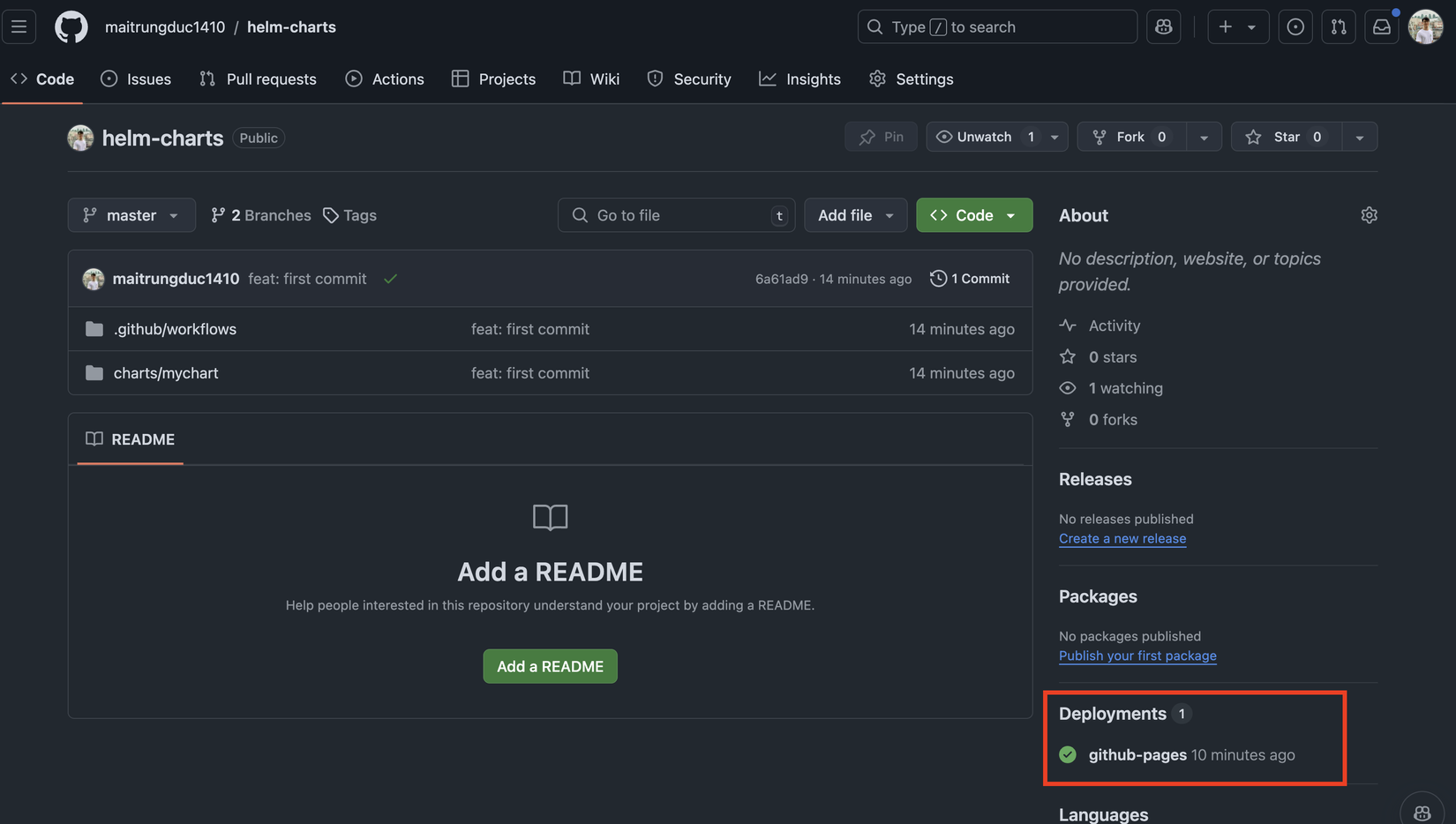The image size is (1456, 824).
Task: Click the green Add a README button
Action: pyautogui.click(x=550, y=666)
